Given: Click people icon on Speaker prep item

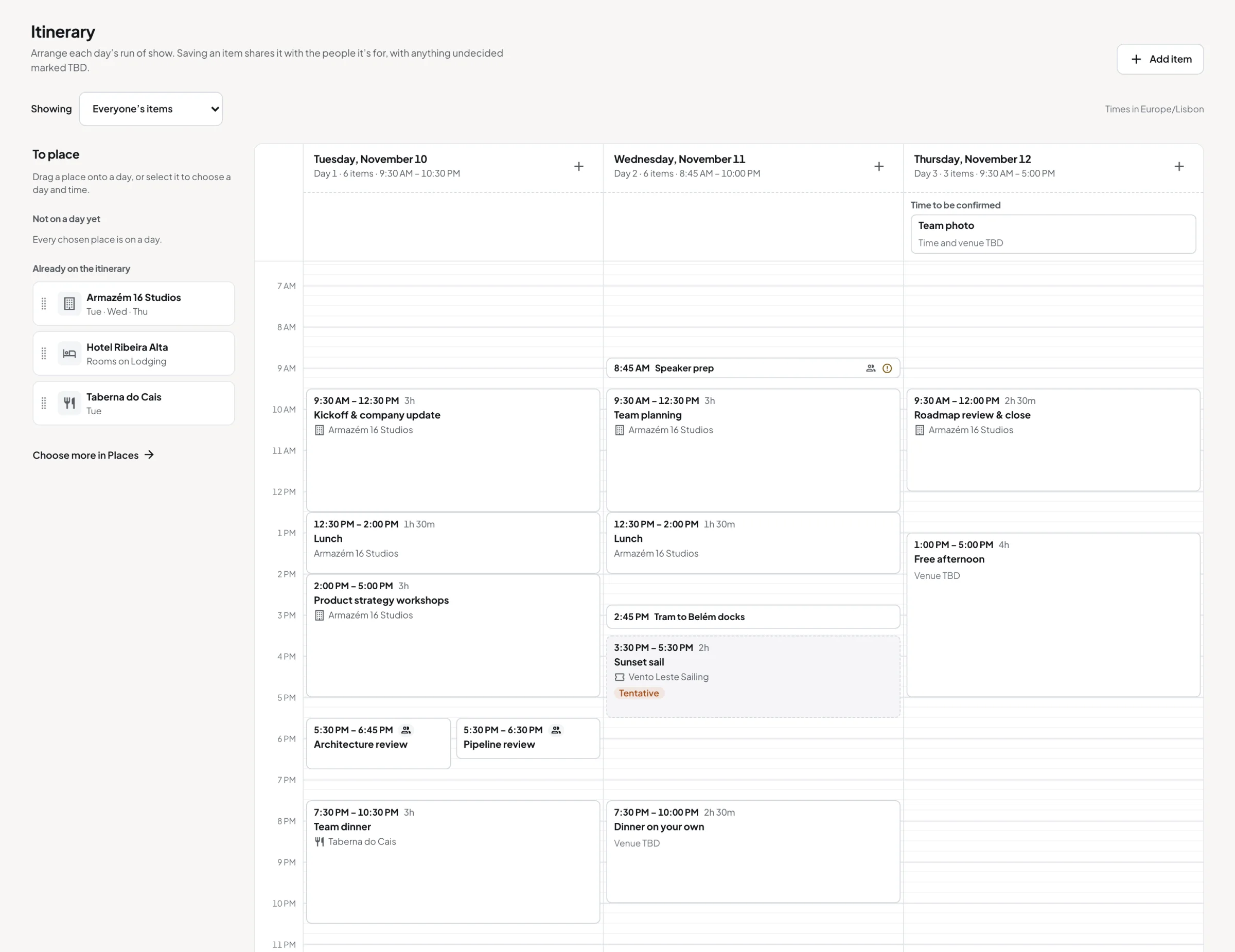Looking at the screenshot, I should [871, 368].
